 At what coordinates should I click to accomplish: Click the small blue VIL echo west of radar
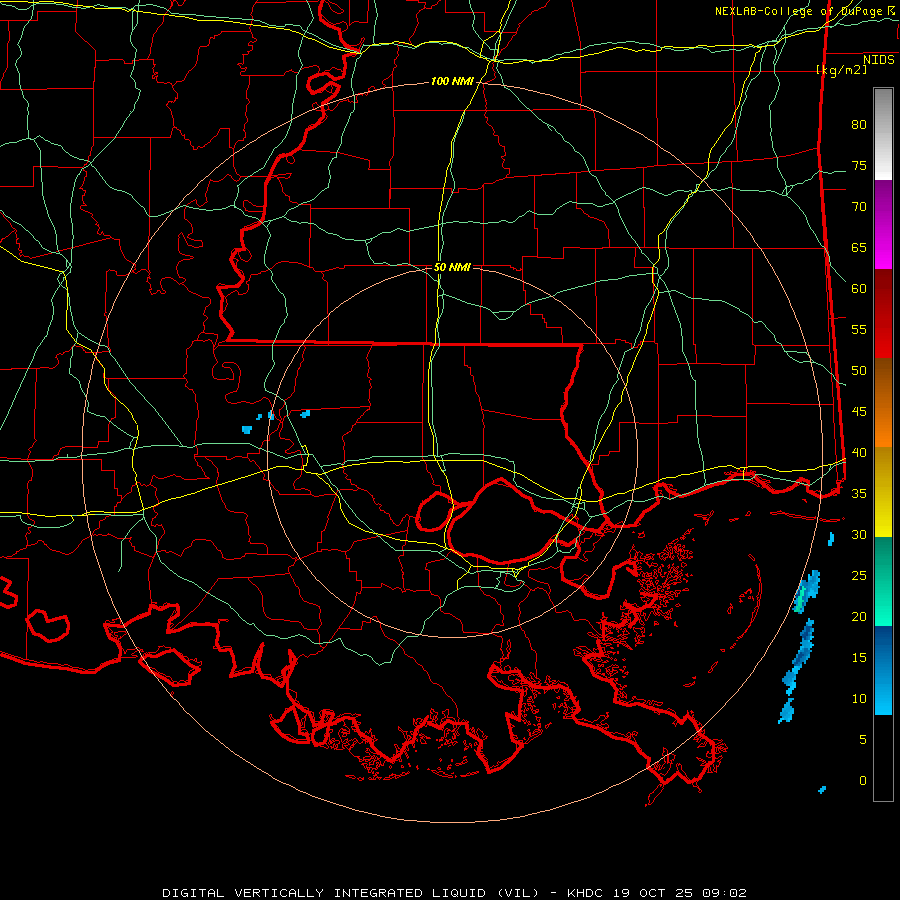(x=247, y=429)
